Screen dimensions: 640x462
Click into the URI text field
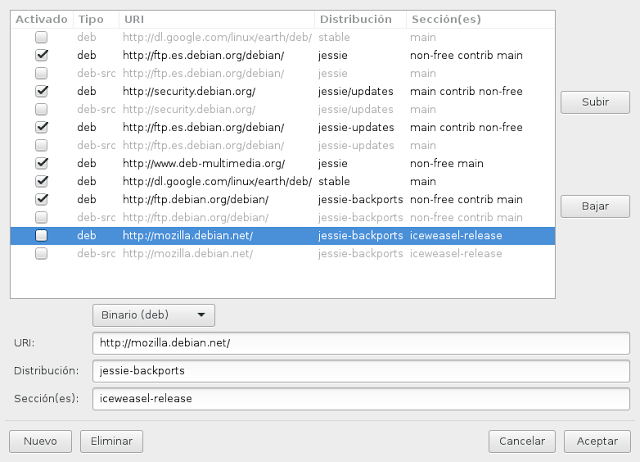click(x=360, y=343)
